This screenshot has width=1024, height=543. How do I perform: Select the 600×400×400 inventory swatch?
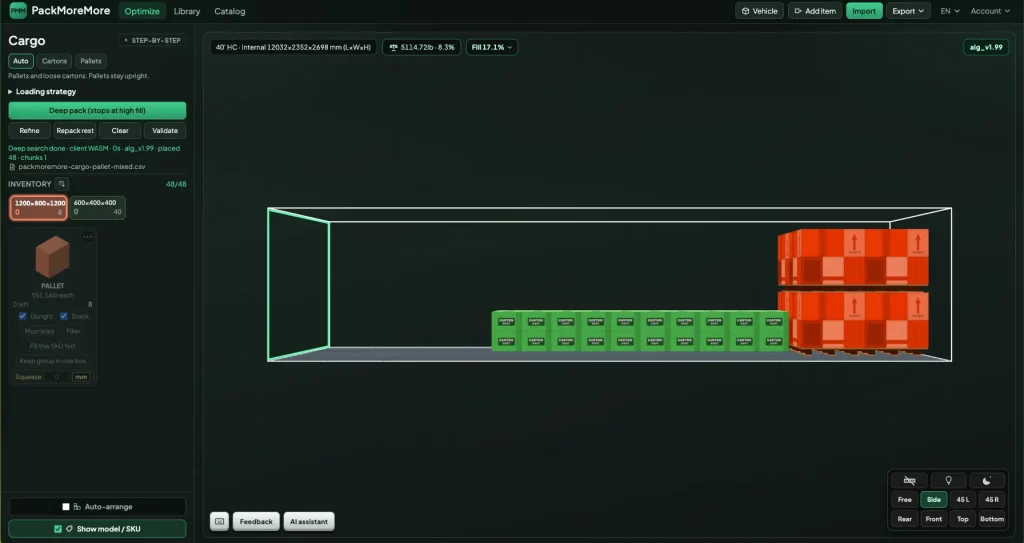tap(97, 207)
